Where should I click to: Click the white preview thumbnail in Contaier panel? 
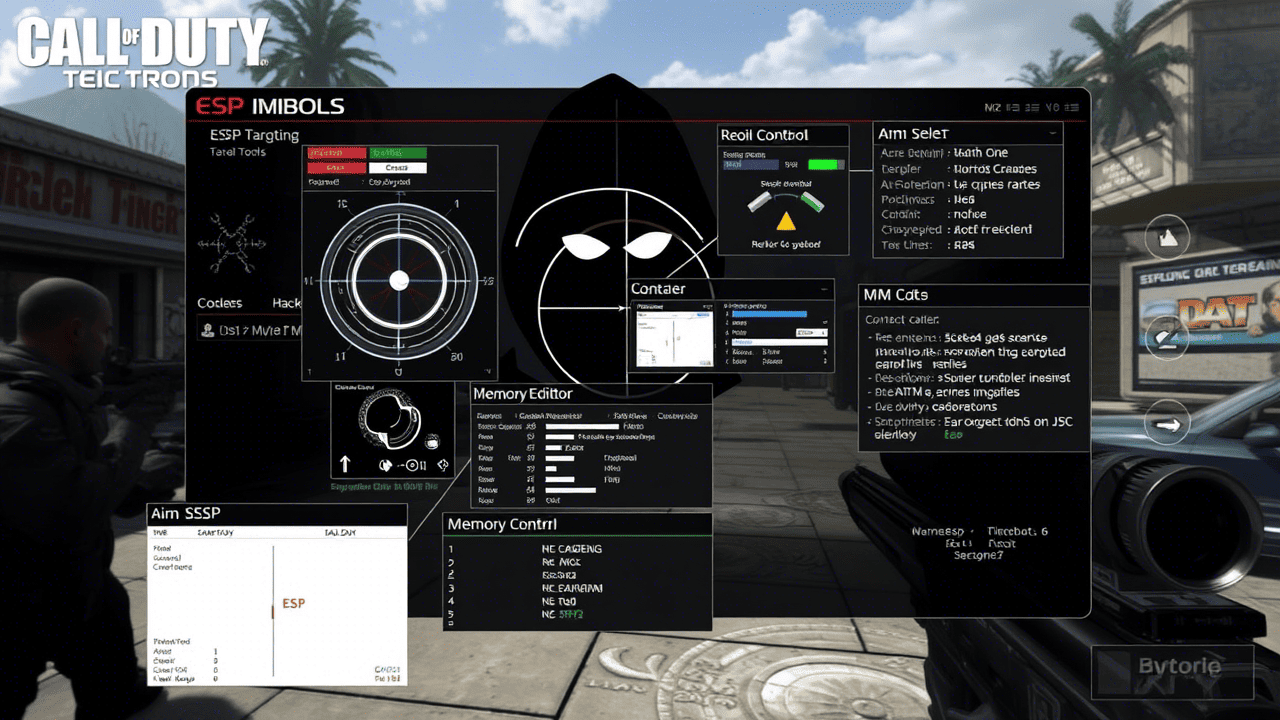pyautogui.click(x=676, y=338)
